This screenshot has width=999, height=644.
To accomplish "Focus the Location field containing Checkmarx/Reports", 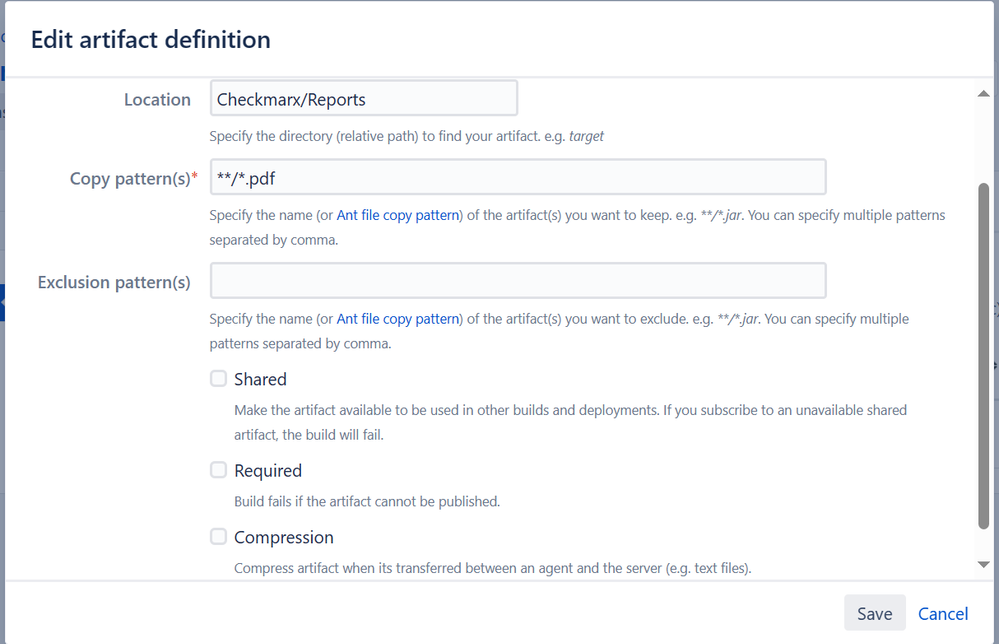I will tap(364, 99).
